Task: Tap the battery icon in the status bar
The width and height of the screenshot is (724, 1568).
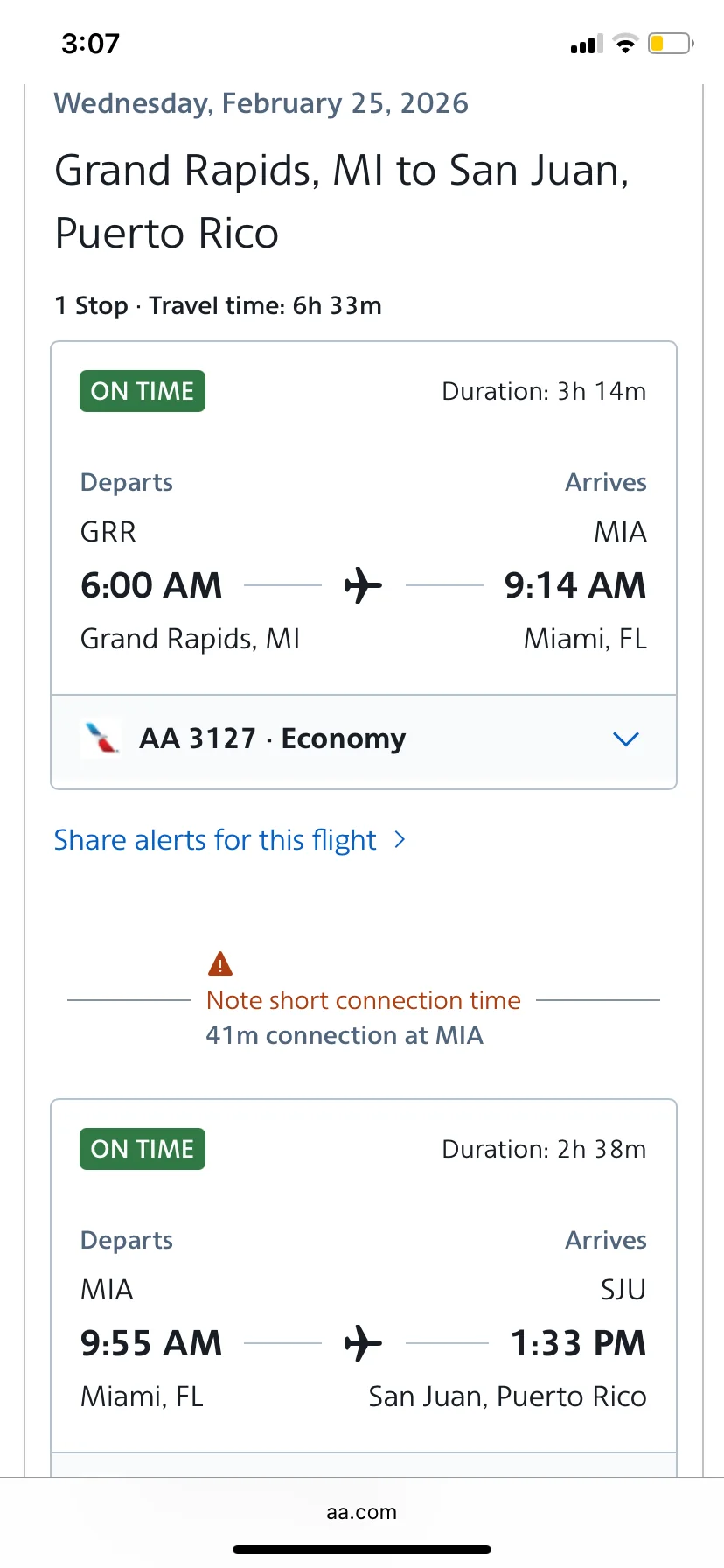Action: (670, 44)
